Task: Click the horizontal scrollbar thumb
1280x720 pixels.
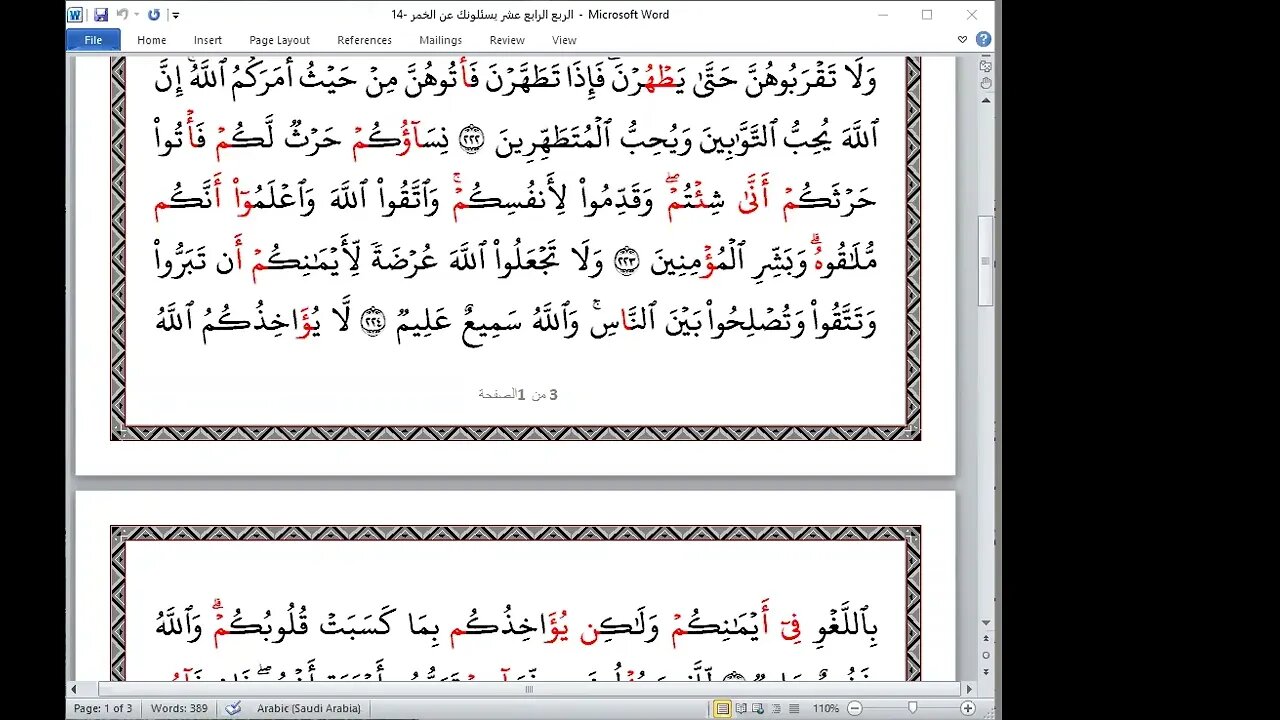Action: (x=529, y=689)
